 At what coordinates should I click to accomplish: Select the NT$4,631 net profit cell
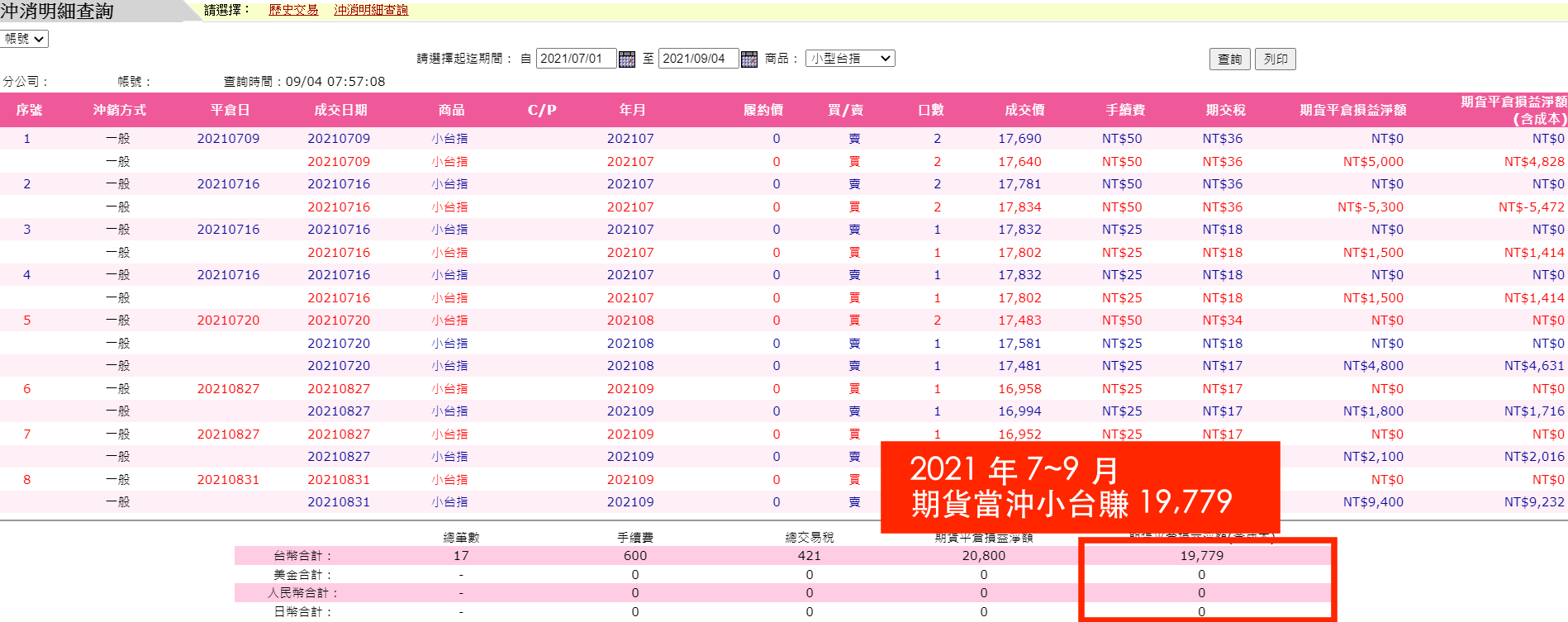[1534, 366]
